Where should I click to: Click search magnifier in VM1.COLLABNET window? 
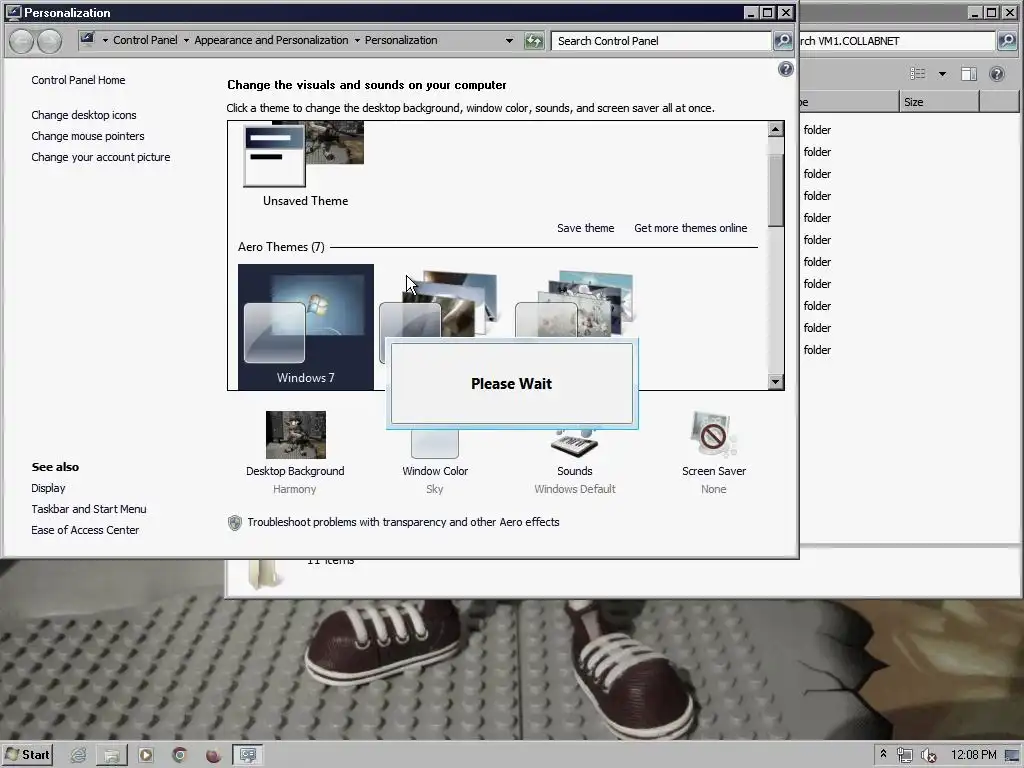(1006, 41)
